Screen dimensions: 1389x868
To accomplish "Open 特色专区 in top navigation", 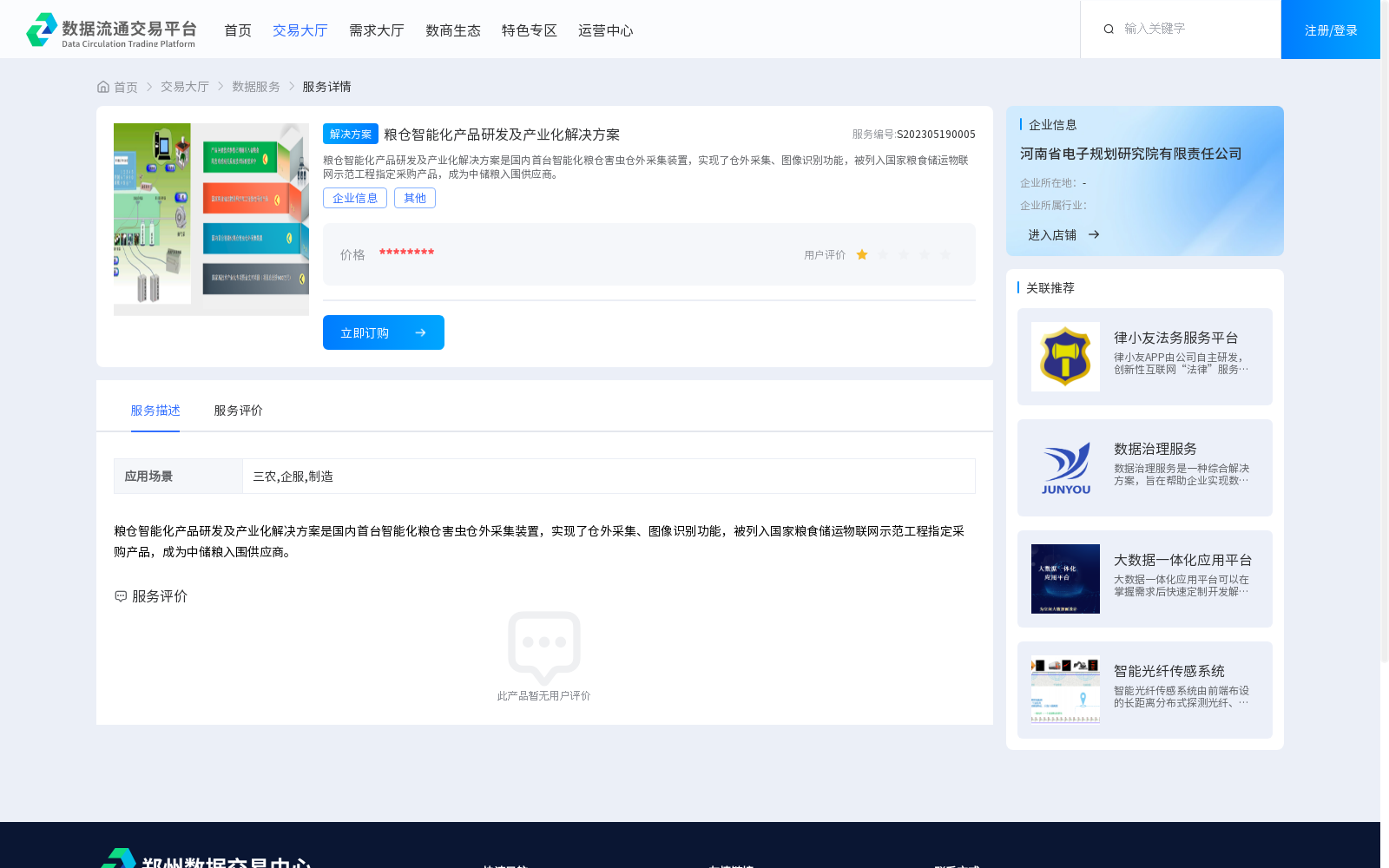I will click(x=530, y=30).
